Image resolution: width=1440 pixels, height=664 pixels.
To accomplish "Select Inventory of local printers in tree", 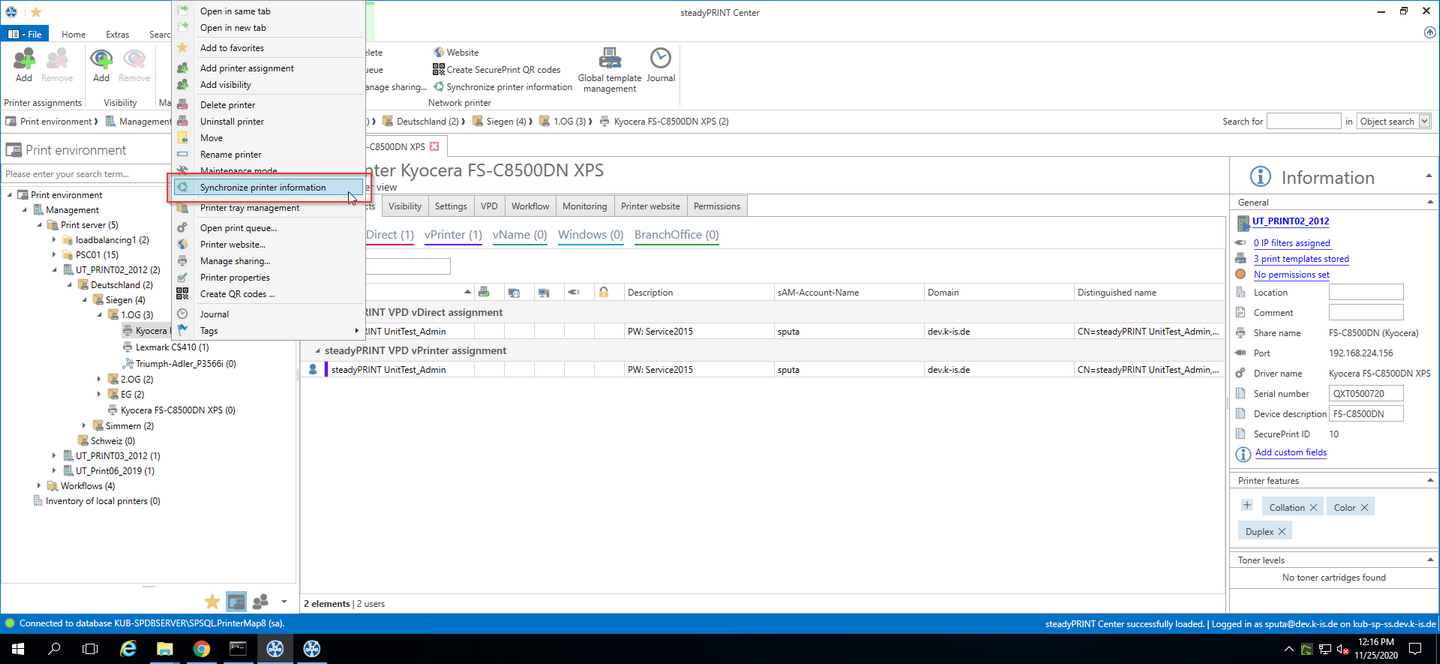I will (x=103, y=501).
